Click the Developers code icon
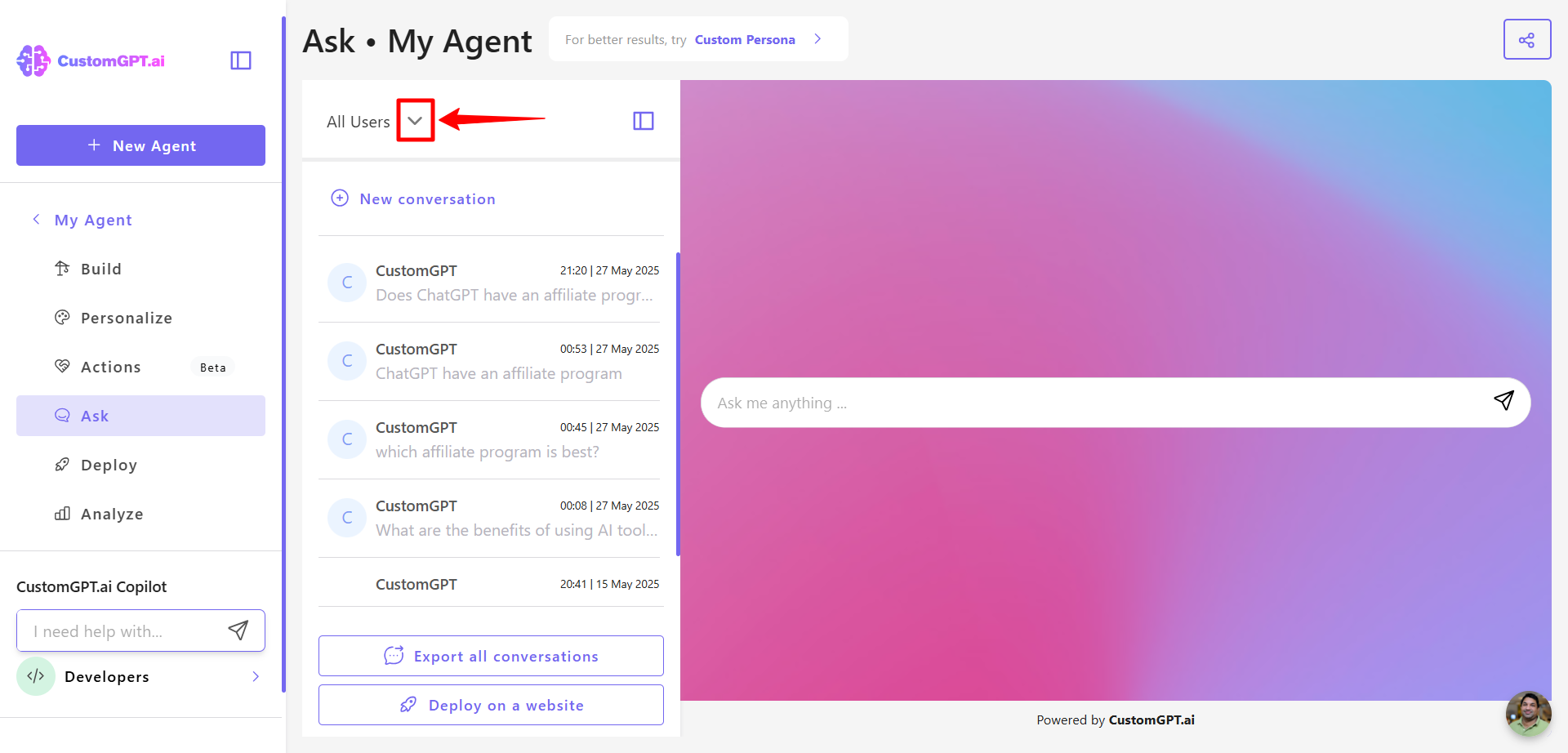This screenshot has height=753, width=1568. coord(36,676)
